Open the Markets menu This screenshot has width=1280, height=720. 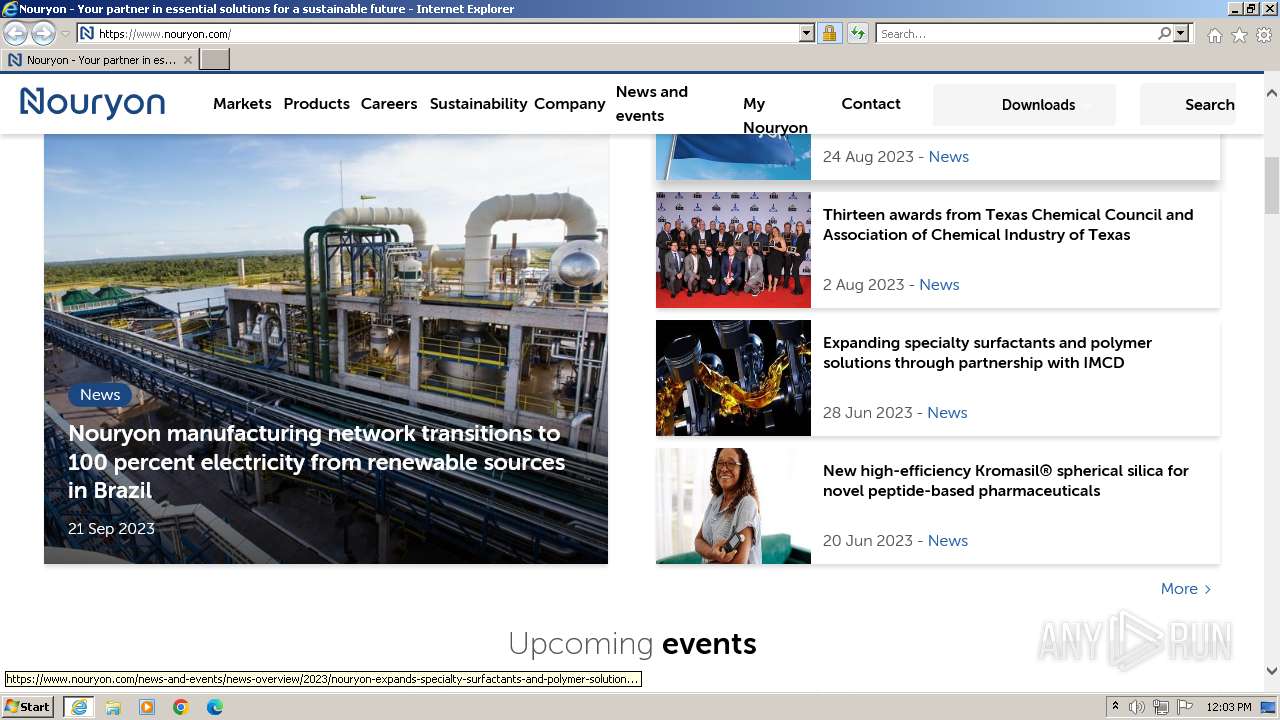click(242, 104)
